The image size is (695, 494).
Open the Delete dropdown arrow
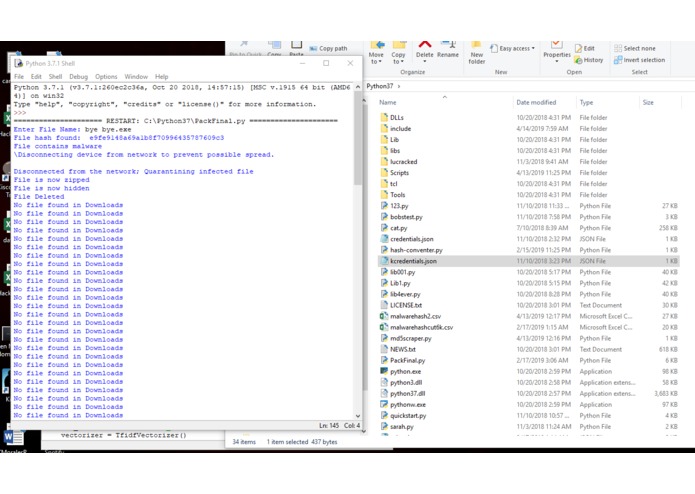click(425, 61)
